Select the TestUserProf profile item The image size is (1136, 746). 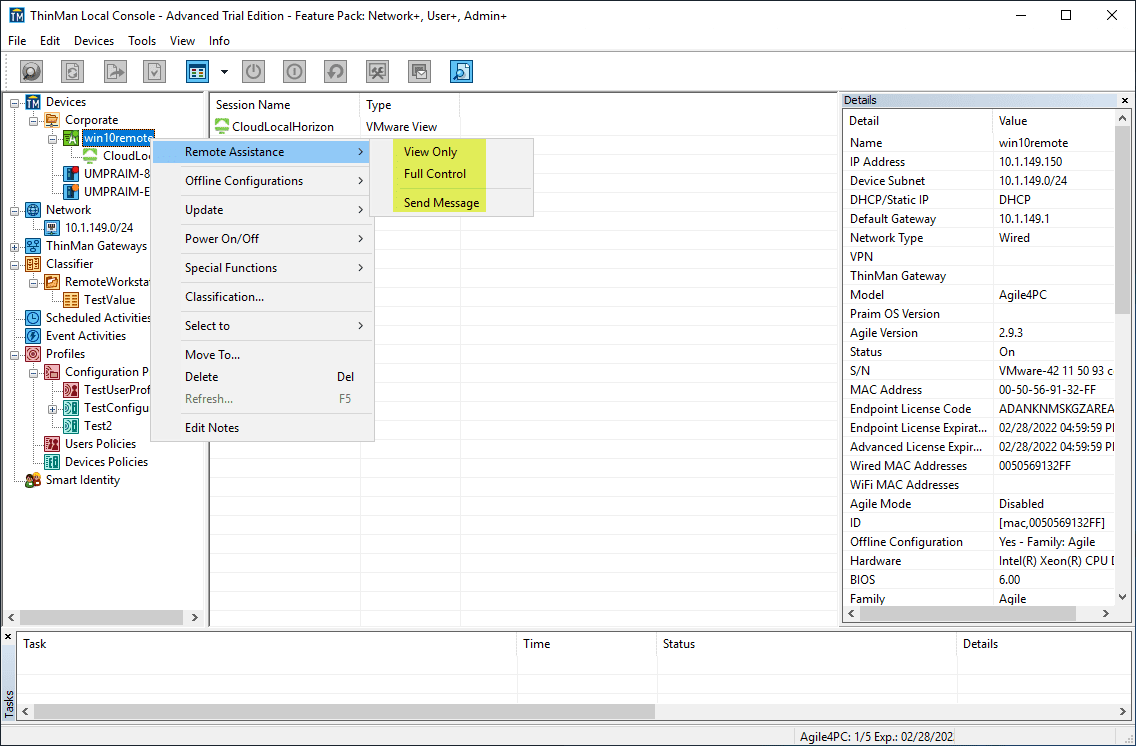(x=116, y=390)
